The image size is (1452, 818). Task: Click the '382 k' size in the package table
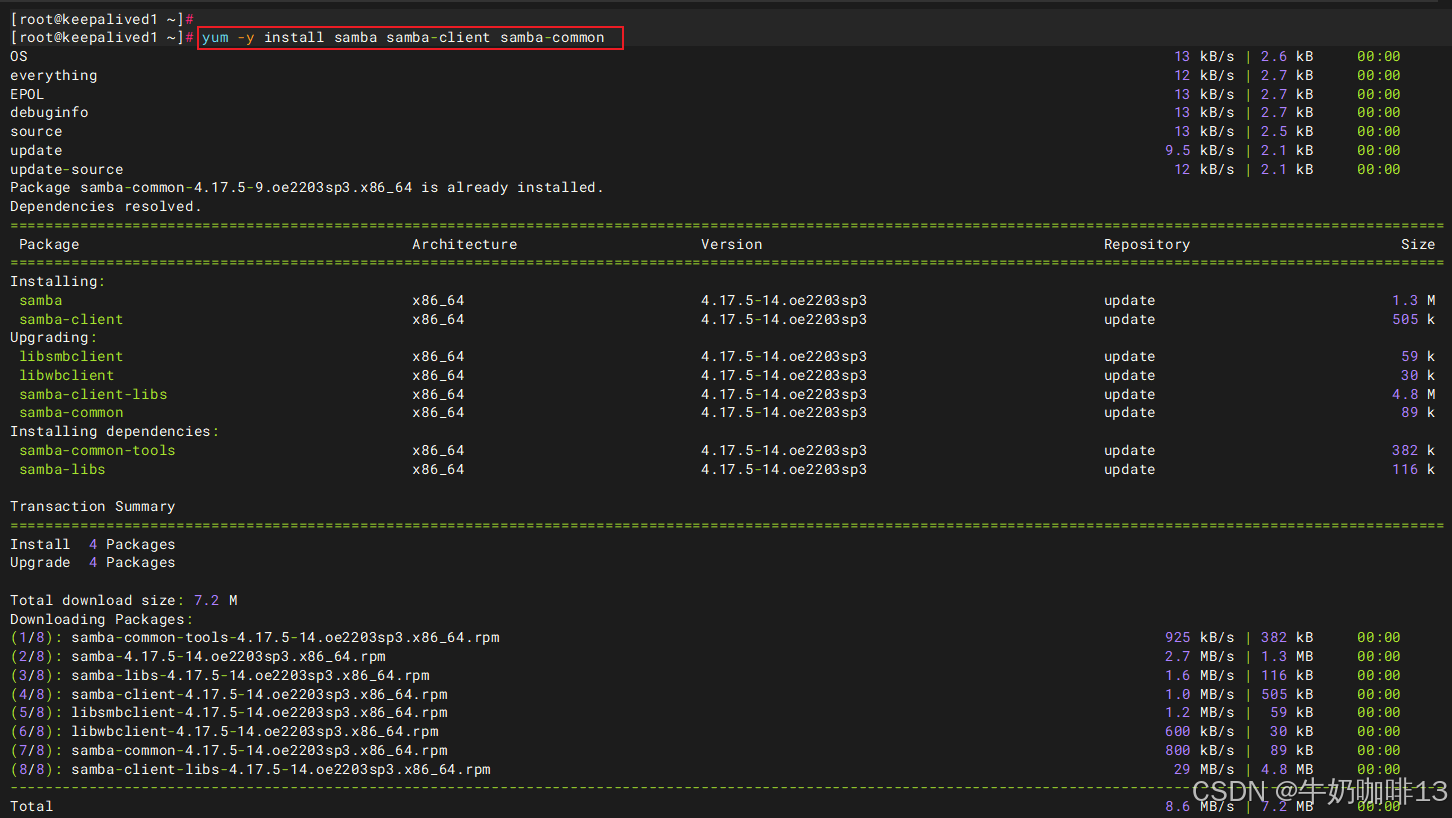[1414, 451]
